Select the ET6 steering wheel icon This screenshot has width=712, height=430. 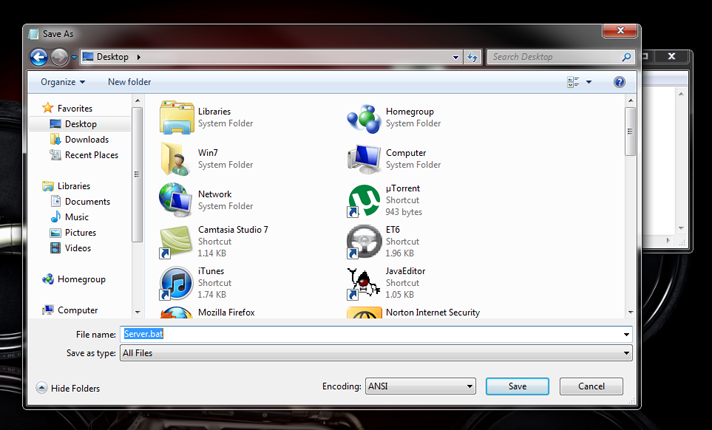click(x=364, y=242)
